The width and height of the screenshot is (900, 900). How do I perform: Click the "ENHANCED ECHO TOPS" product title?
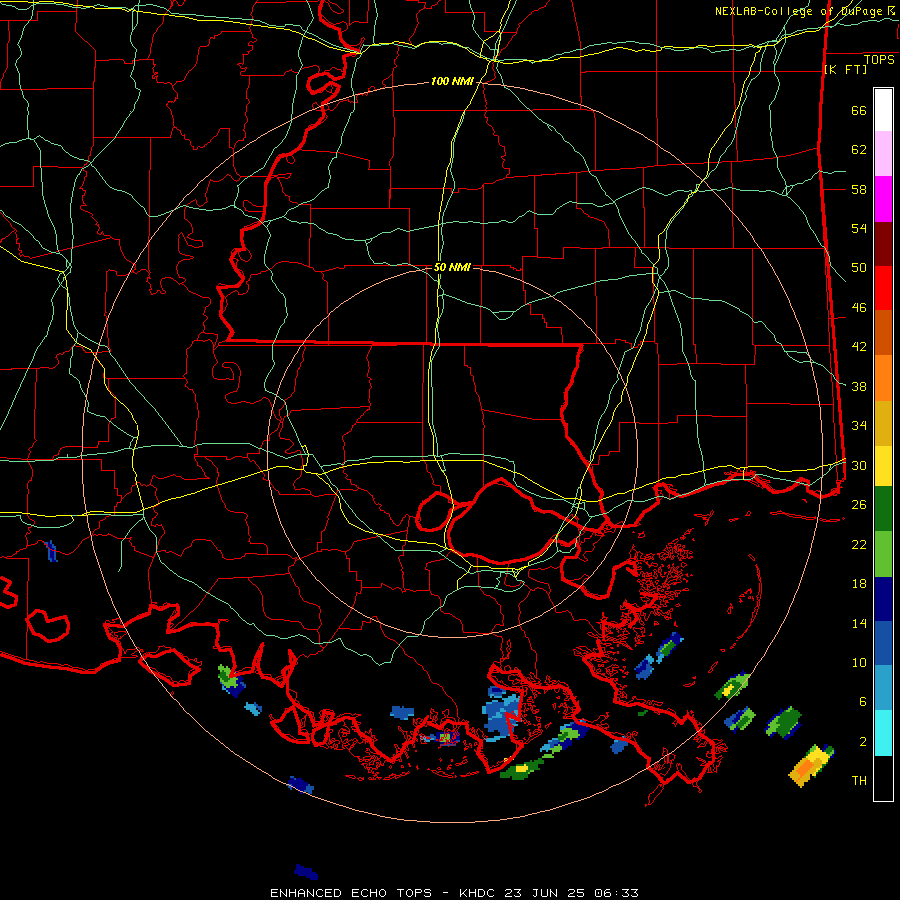tap(351, 893)
